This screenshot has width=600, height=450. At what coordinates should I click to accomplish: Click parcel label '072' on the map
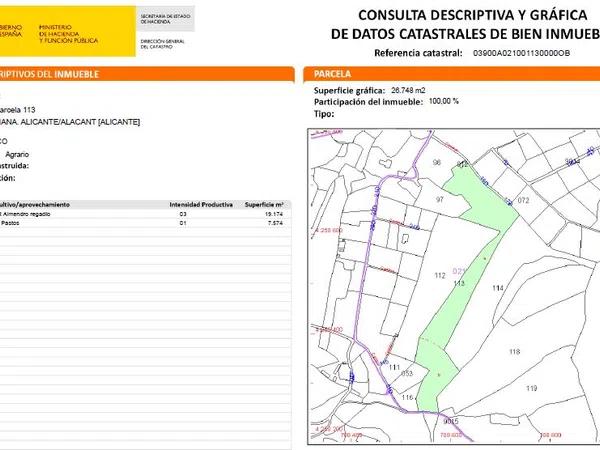click(x=523, y=200)
